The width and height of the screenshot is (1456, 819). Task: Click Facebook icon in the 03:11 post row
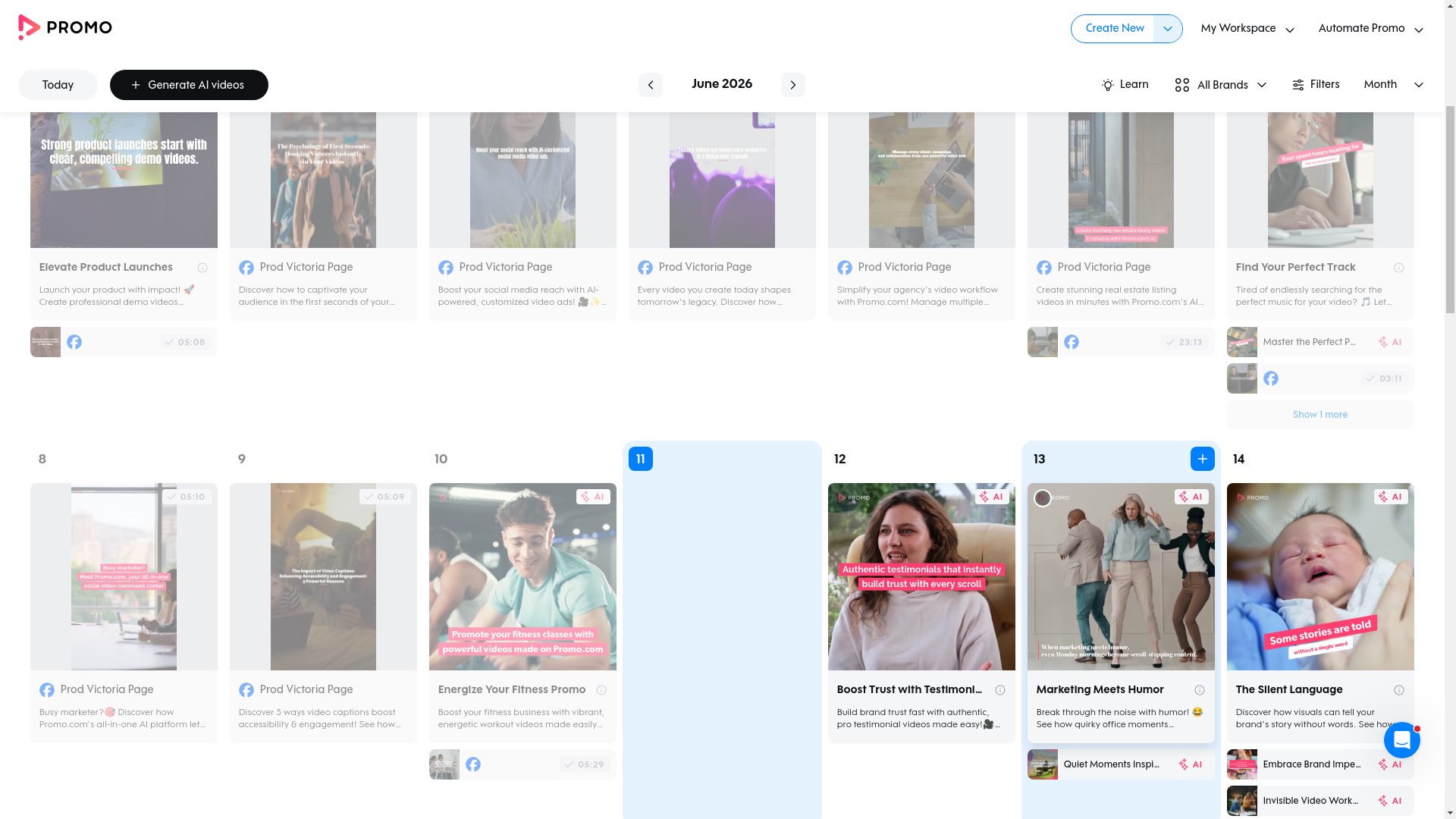point(1271,378)
